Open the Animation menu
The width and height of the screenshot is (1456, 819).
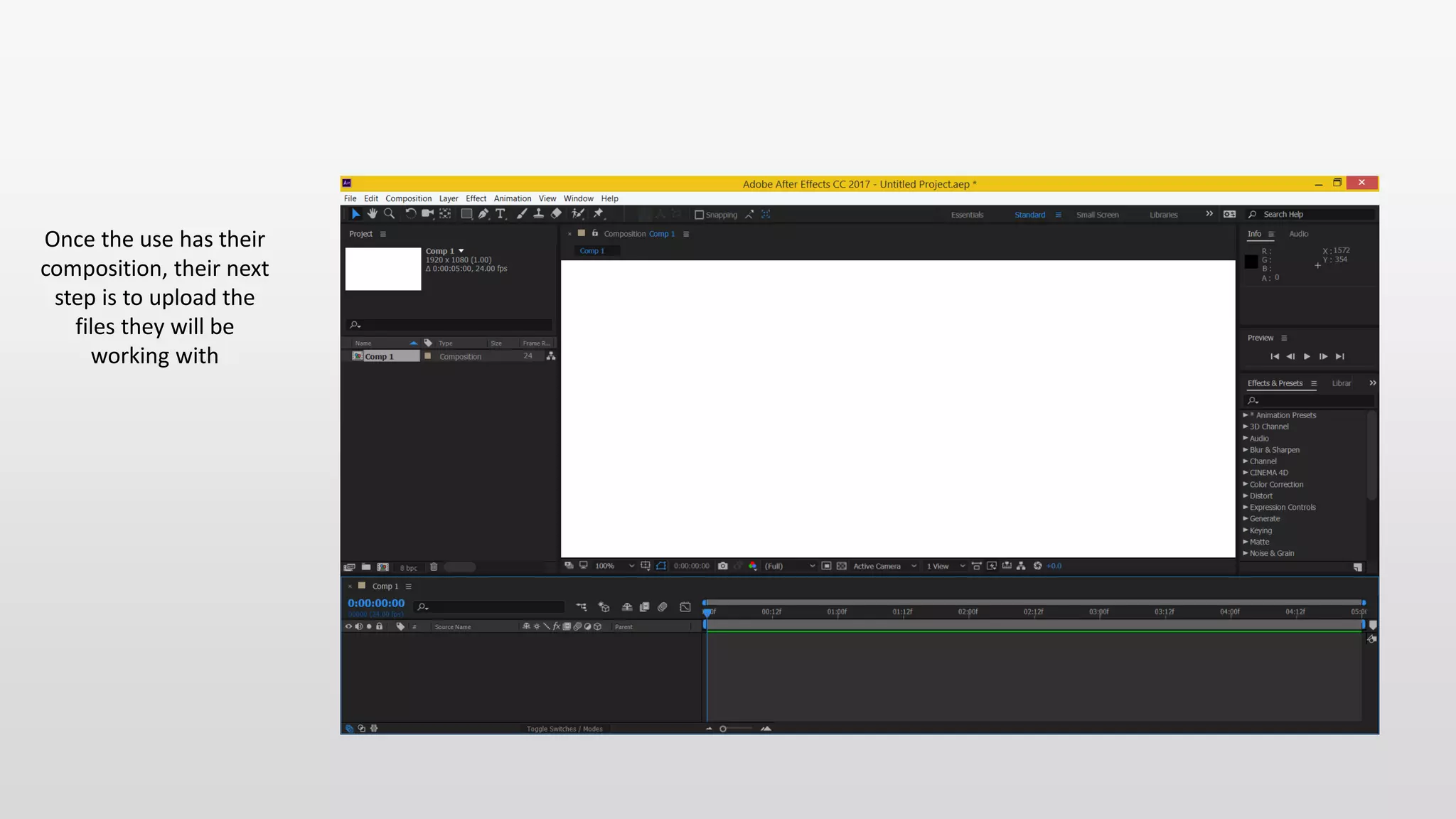[513, 199]
